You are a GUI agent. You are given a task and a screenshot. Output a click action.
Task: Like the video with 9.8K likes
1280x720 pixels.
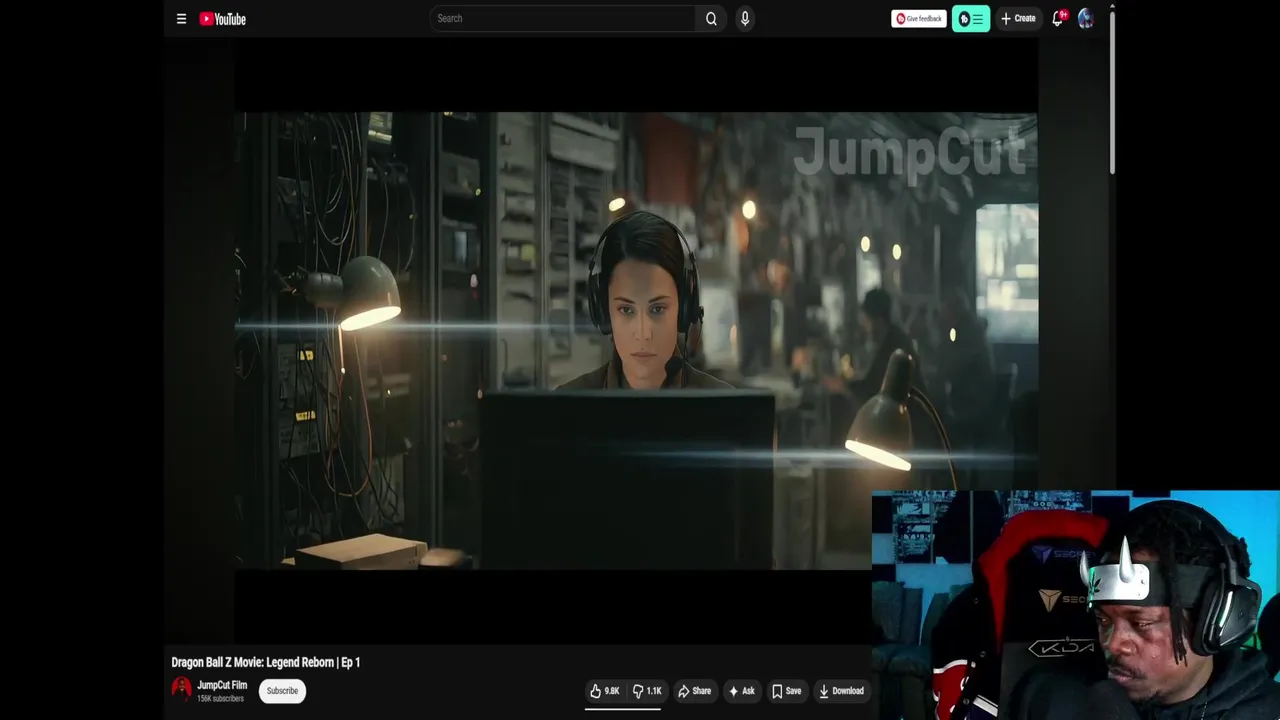tap(605, 691)
